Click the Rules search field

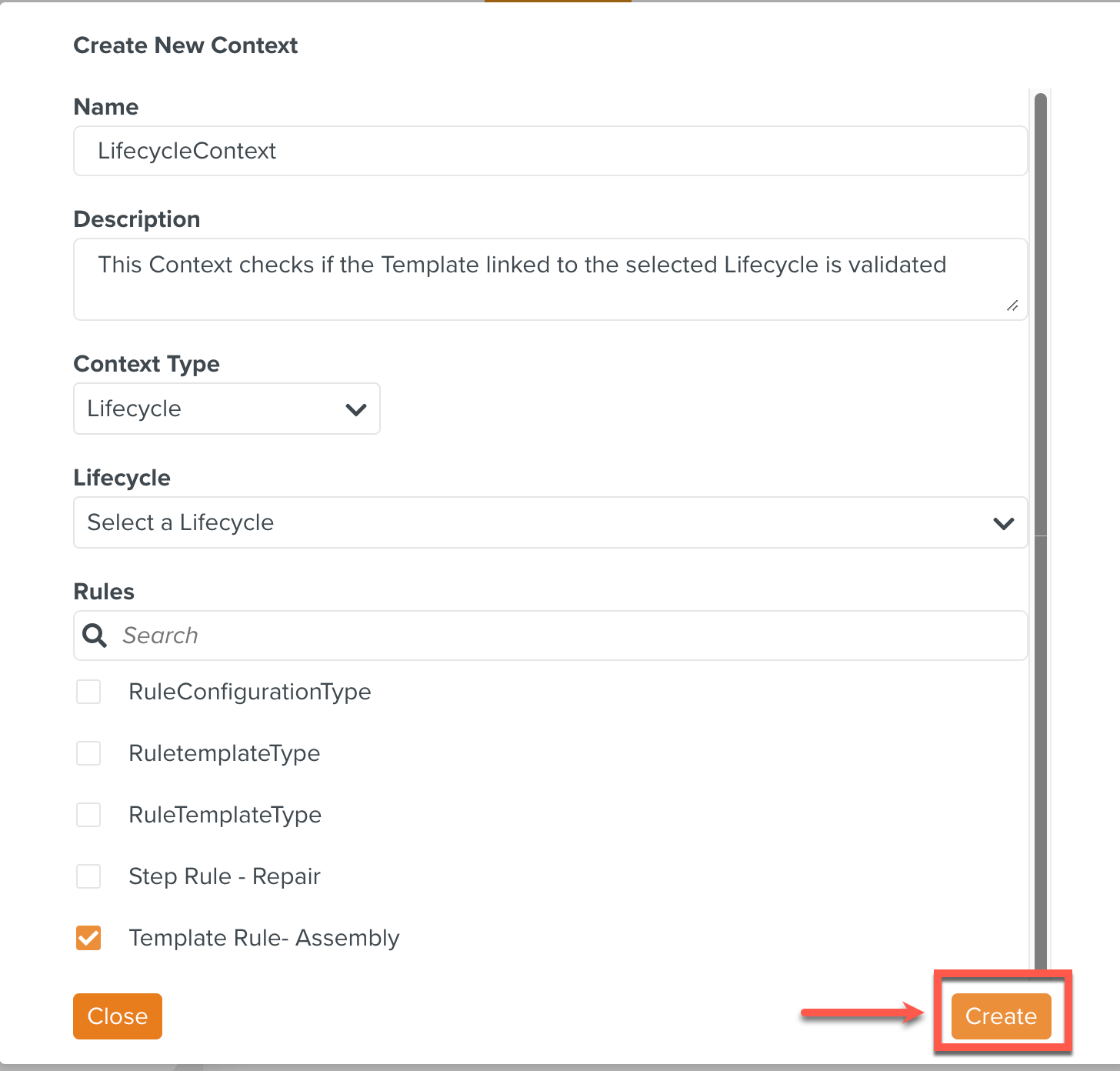point(569,636)
